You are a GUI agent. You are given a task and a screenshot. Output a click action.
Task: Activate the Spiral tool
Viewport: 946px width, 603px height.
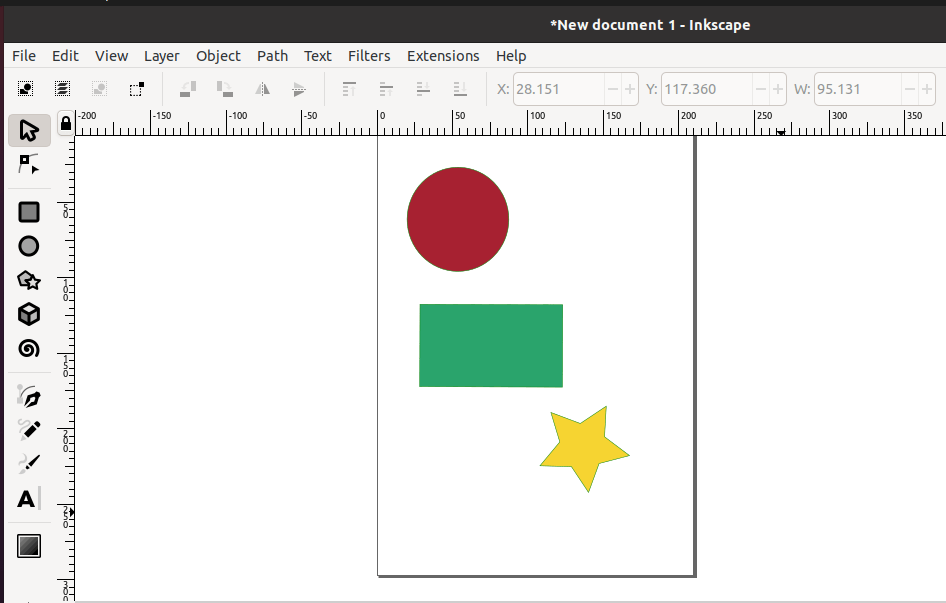28,348
